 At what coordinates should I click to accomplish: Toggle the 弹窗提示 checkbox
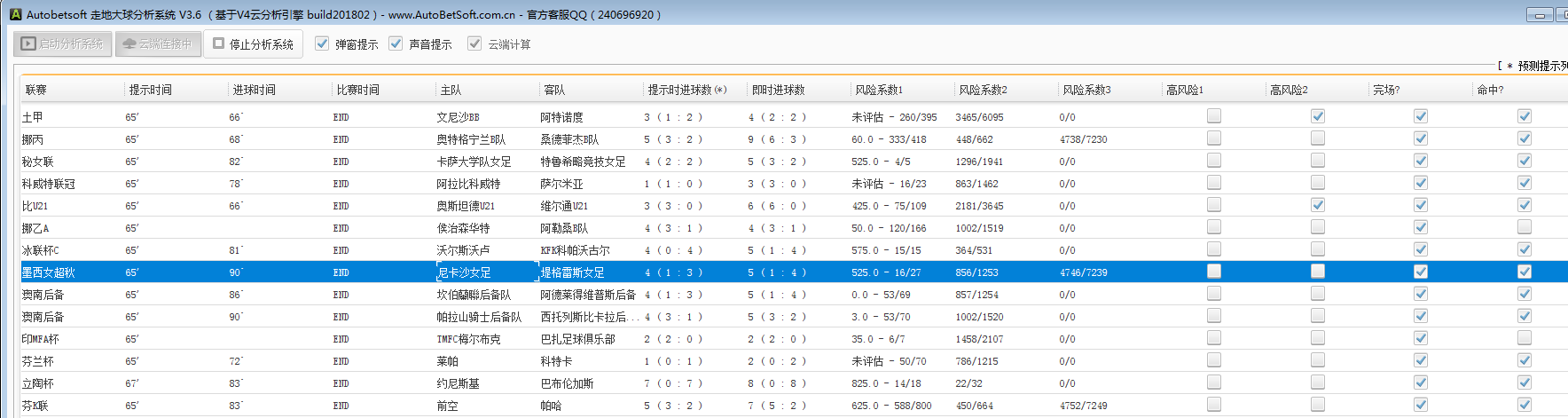point(323,43)
